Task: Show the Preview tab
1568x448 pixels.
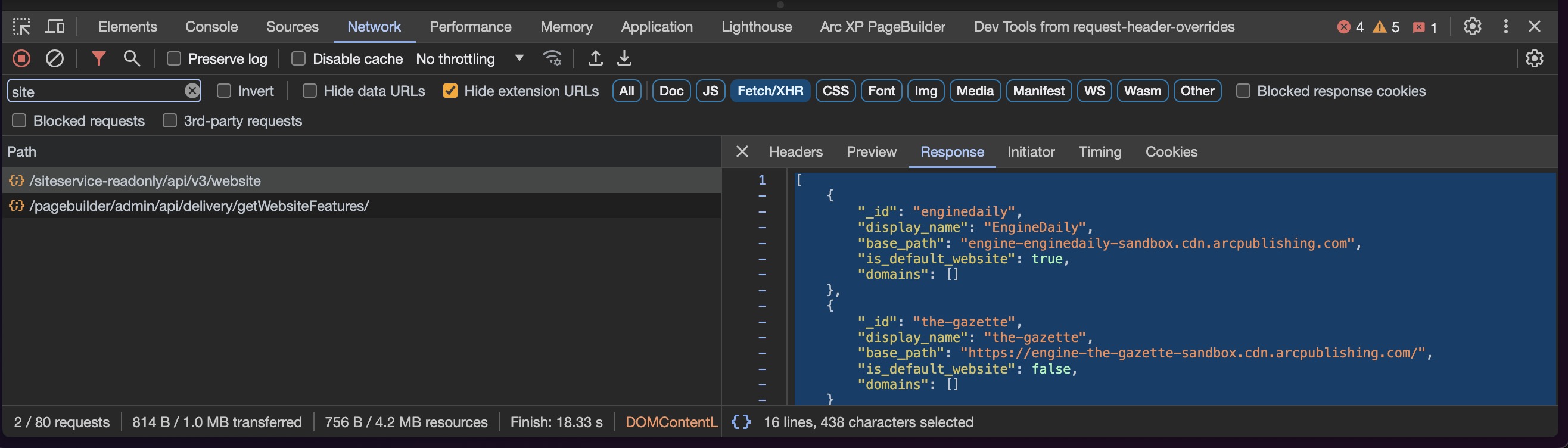Action: [x=871, y=151]
